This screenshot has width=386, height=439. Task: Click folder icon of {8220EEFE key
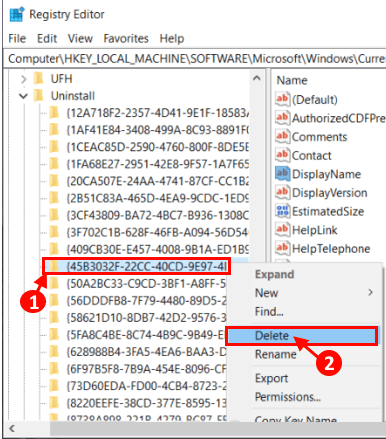click(x=54, y=403)
